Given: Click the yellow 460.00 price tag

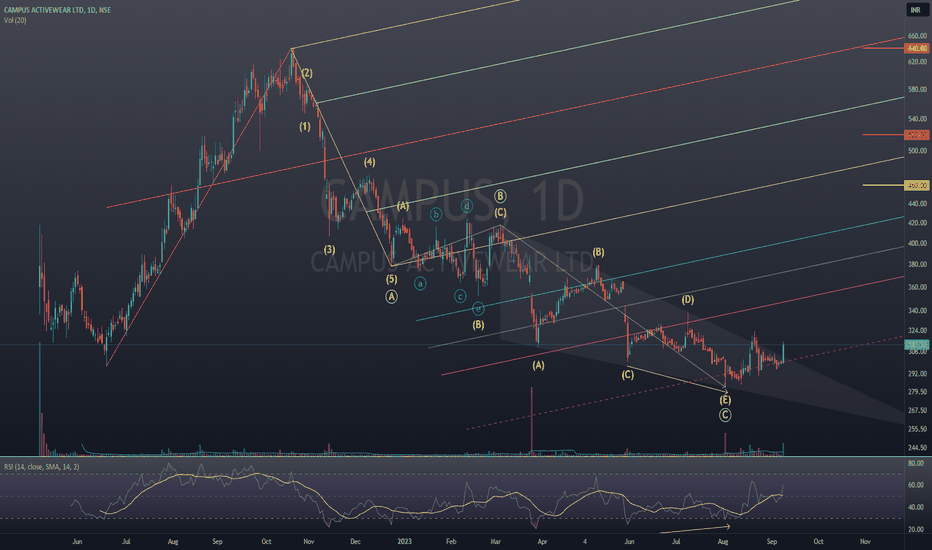Looking at the screenshot, I should pos(916,186).
